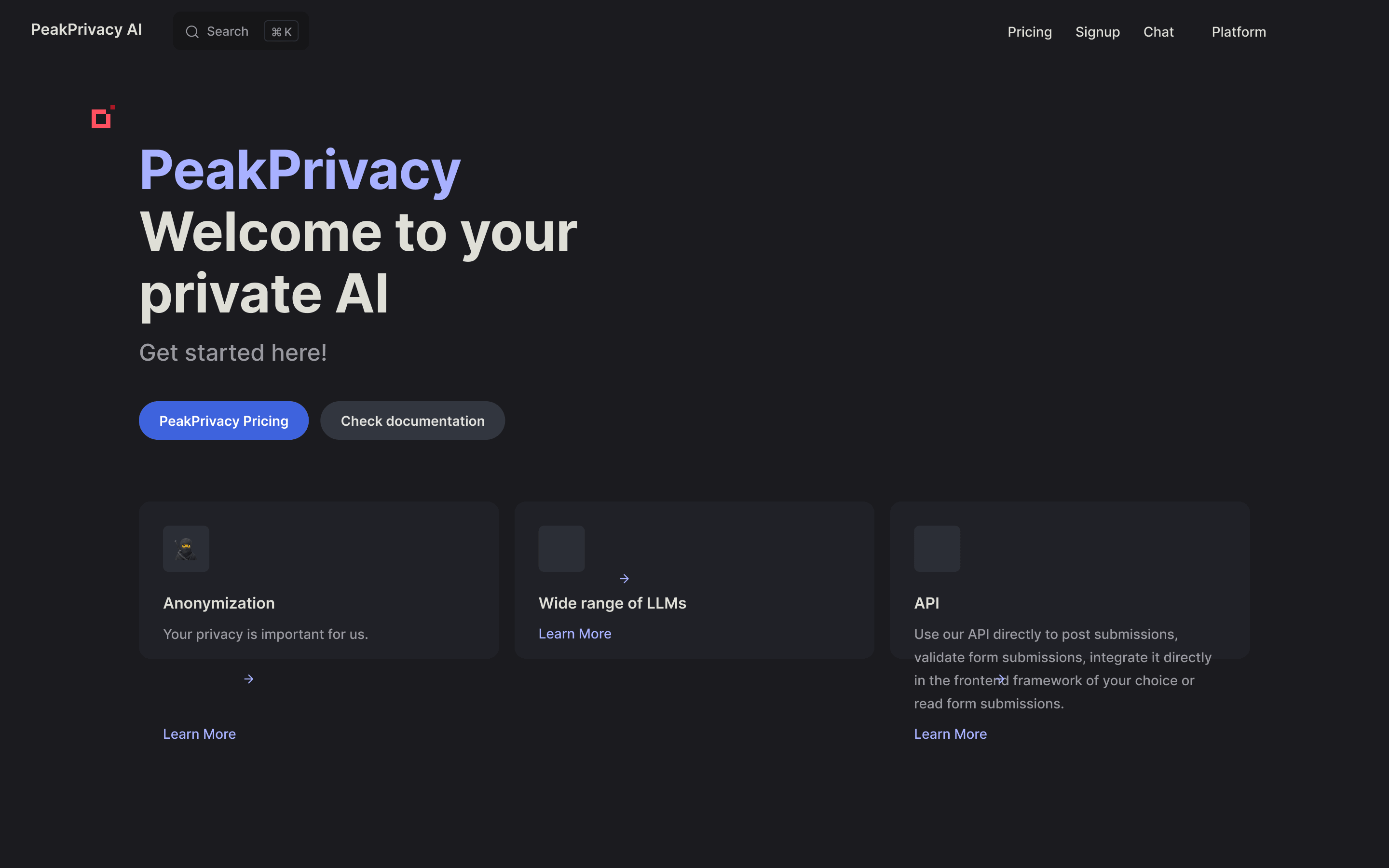Screen dimensions: 1389x868
Task: Click the search magnifier icon
Action: pyautogui.click(x=192, y=31)
